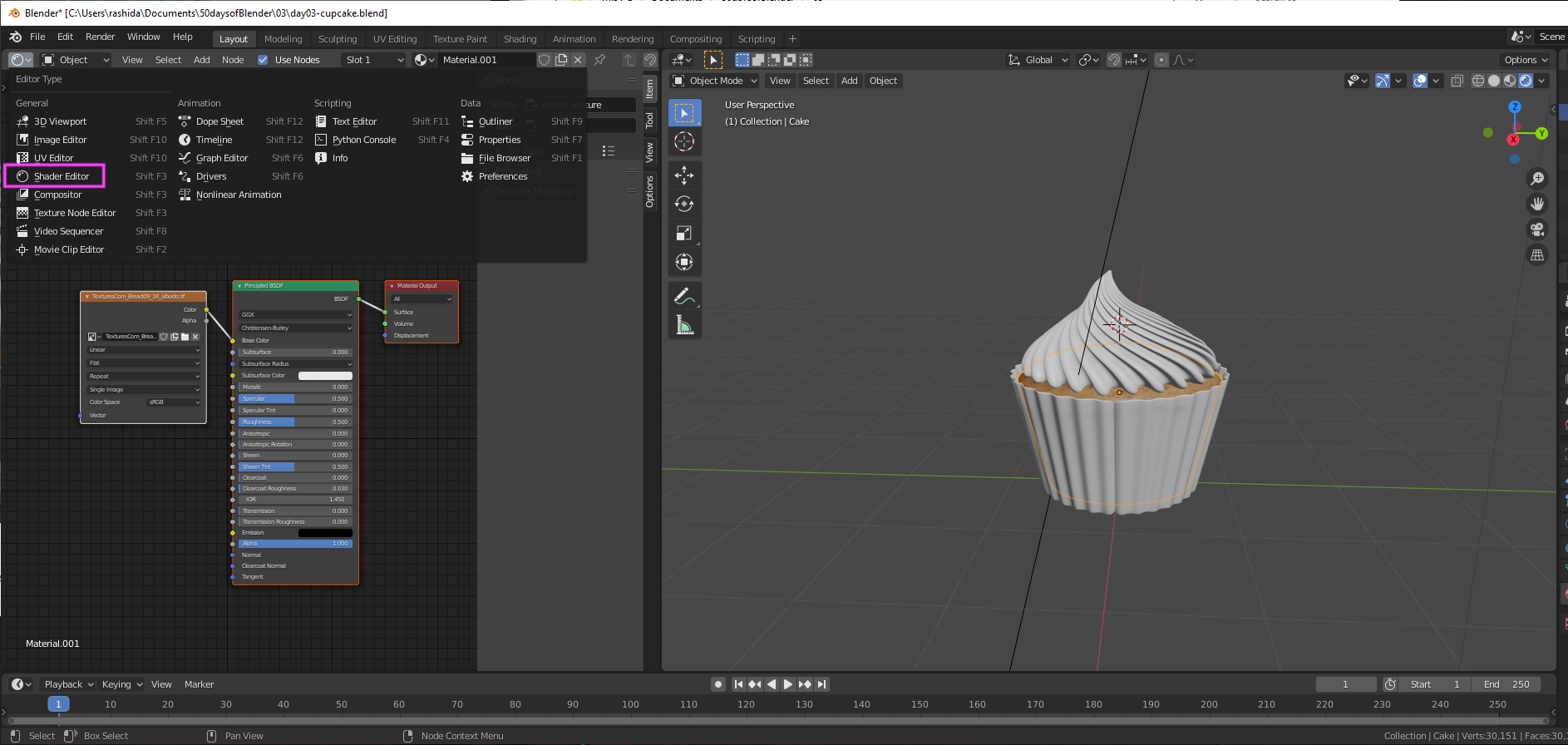Pin the node tree with pin icon

pos(599,60)
